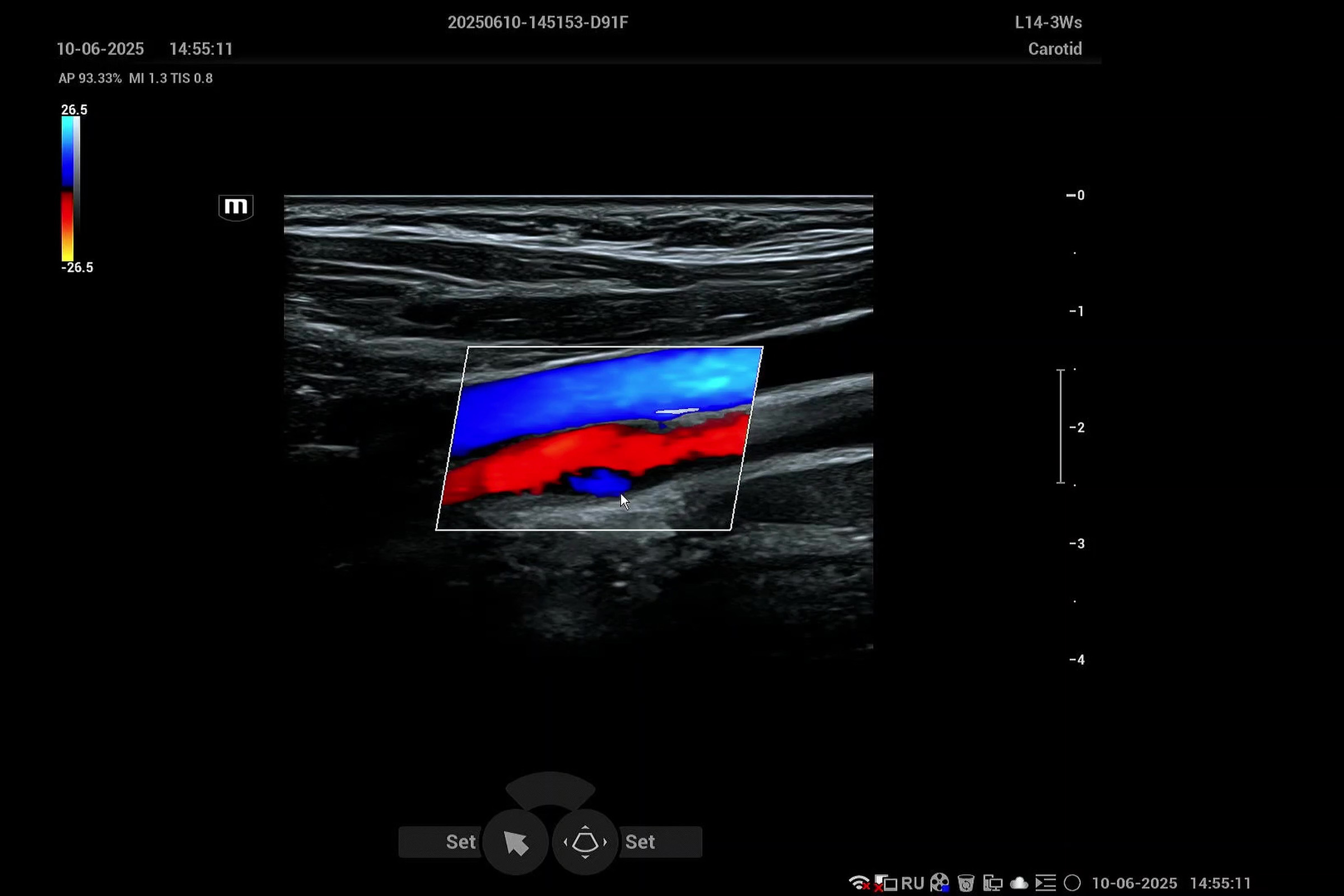Click the network disconnected monitor icon

886,883
